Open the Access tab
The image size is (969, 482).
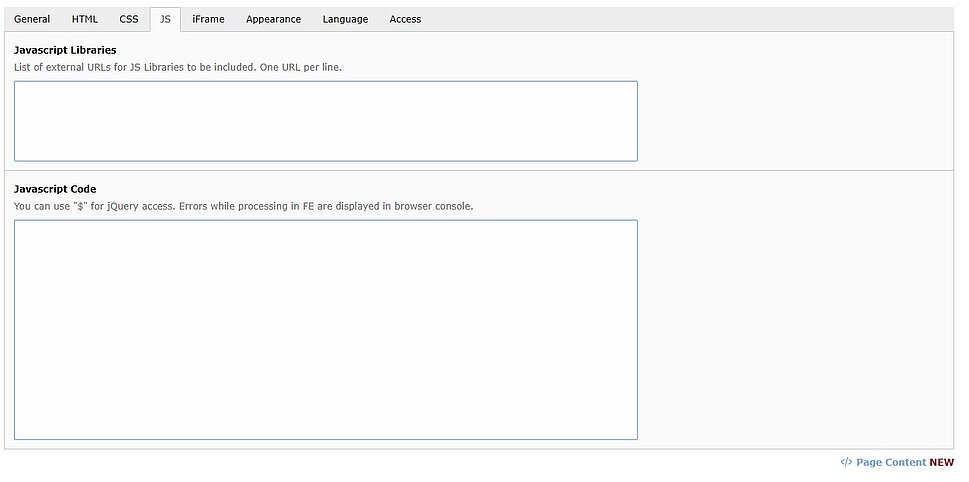coord(405,19)
